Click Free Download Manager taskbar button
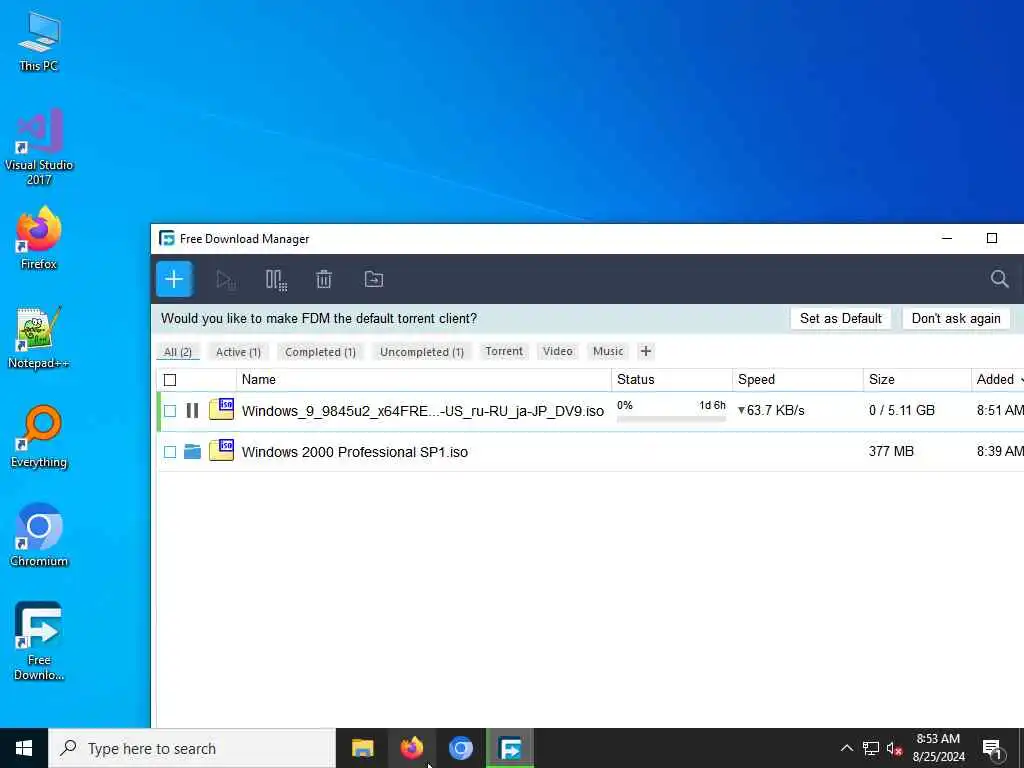Viewport: 1024px width, 768px height. [x=510, y=748]
